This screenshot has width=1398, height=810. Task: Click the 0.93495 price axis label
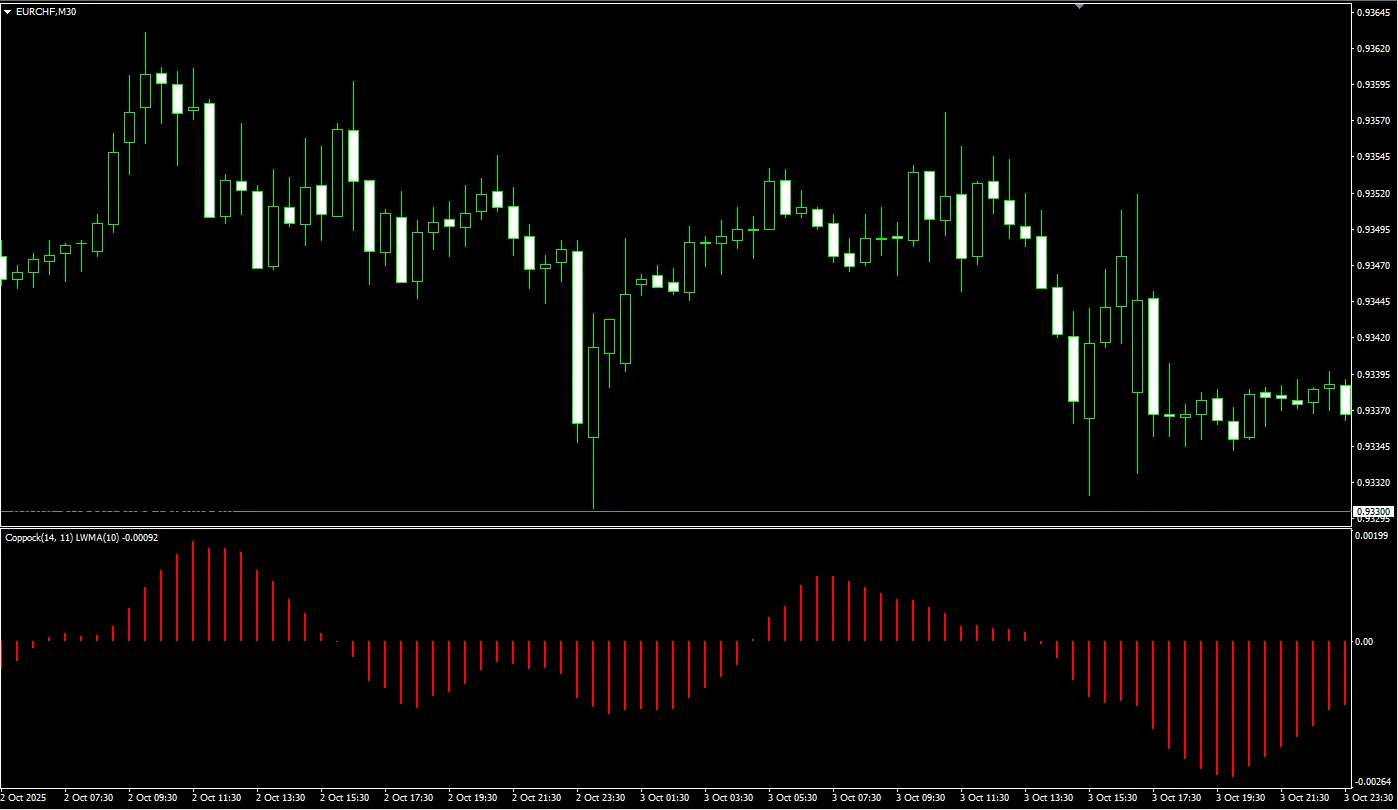1374,229
